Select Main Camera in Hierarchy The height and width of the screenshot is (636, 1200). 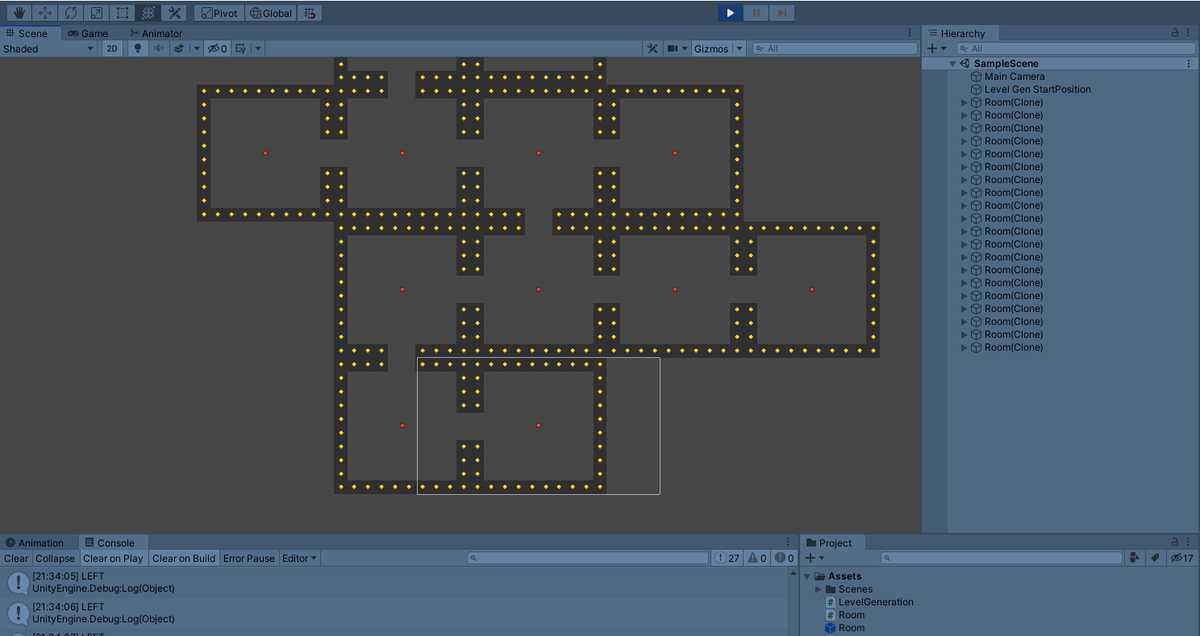pyautogui.click(x=1014, y=76)
